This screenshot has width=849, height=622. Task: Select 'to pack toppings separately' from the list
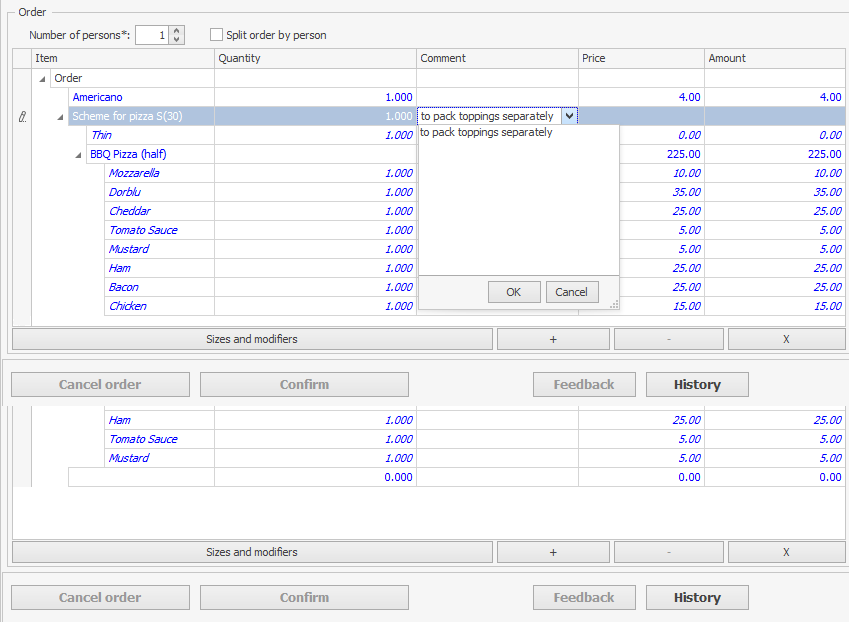(486, 132)
